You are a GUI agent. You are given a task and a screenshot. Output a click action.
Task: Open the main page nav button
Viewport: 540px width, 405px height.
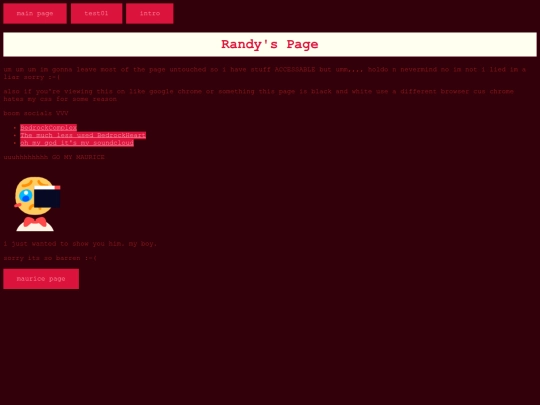point(35,13)
